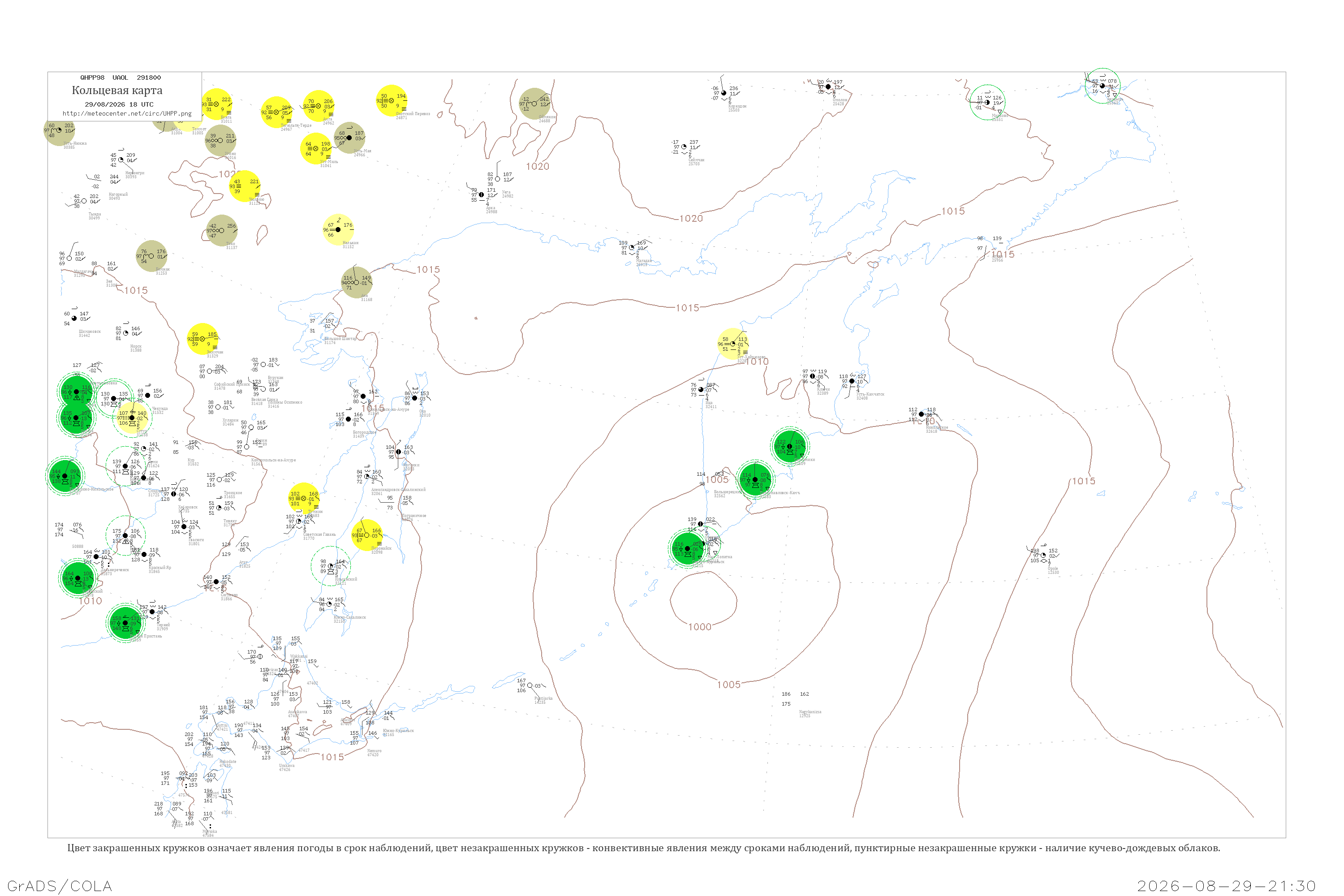Click the "GrADS/COLA" credit text
Image resolution: width=1344 pixels, height=896 pixels.
tap(60, 886)
